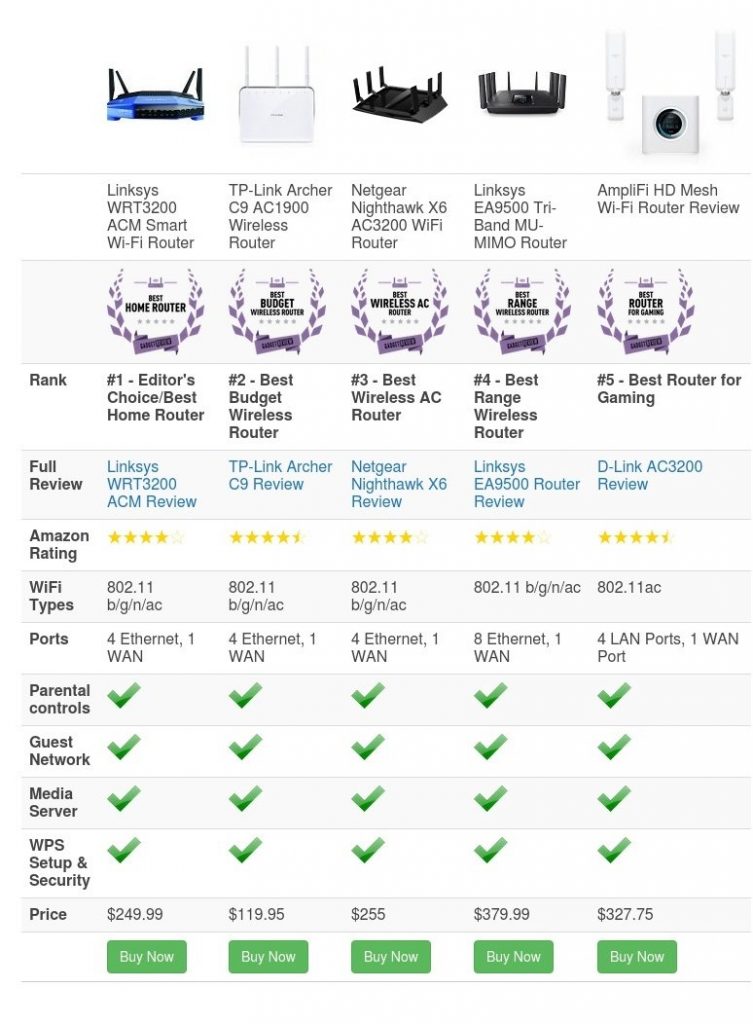The image size is (753, 1024).
Task: Open the D-Link AC3200 Review link
Action: click(x=650, y=475)
